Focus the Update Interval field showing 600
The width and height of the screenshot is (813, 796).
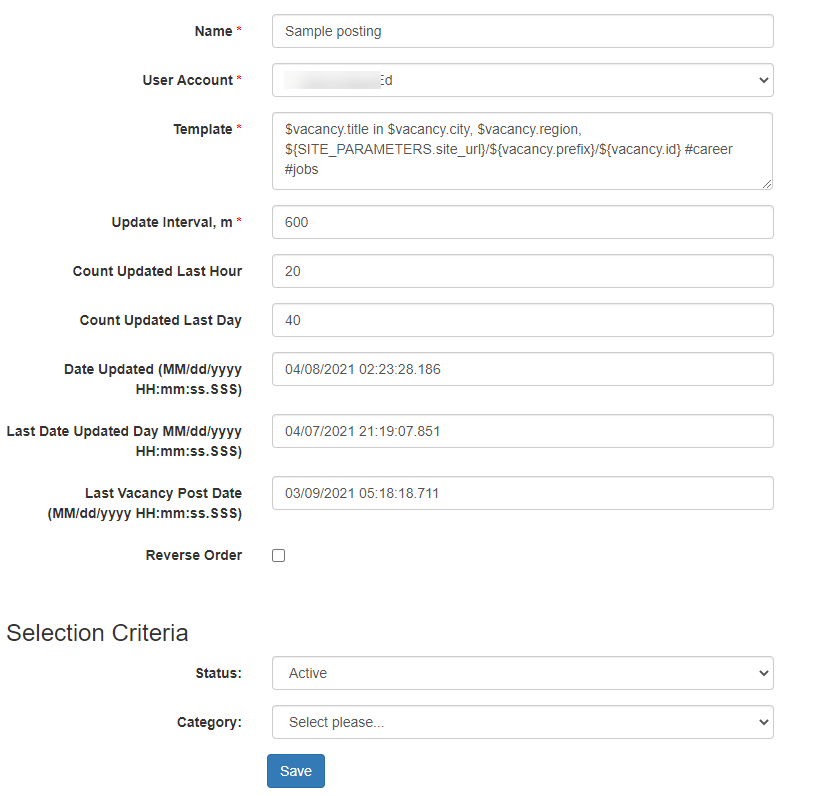click(x=523, y=222)
